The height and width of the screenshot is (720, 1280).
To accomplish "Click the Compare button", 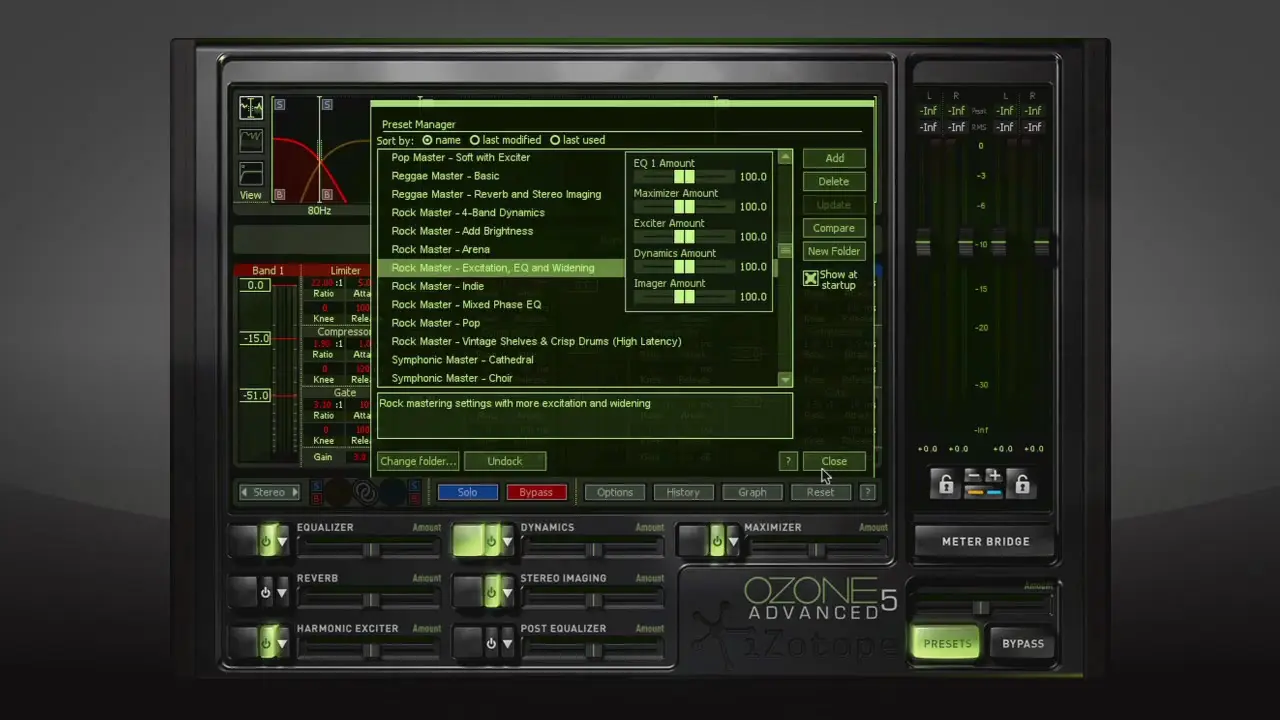I will 834,228.
